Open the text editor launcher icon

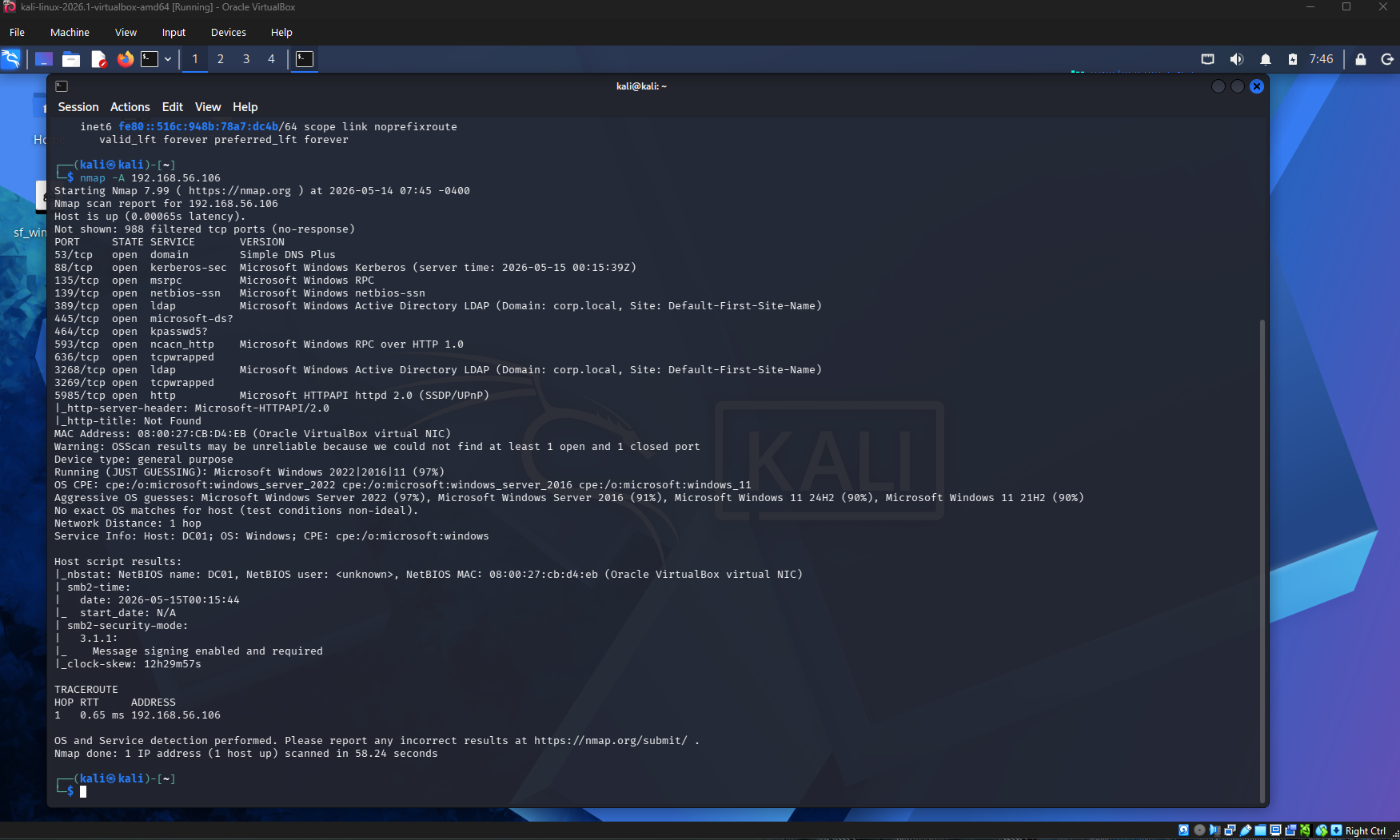[98, 59]
